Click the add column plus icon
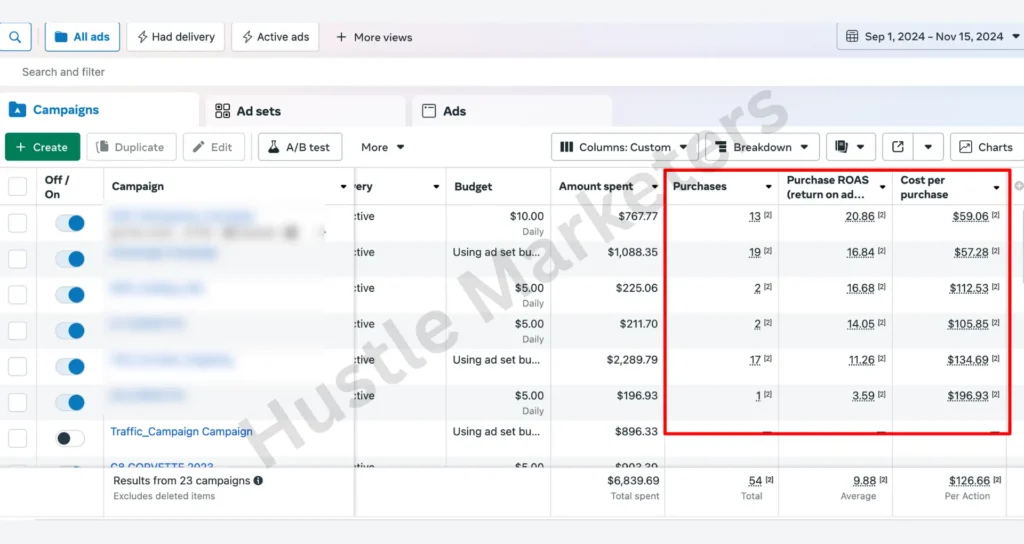Screen dimensions: 1024x544 click(1018, 186)
